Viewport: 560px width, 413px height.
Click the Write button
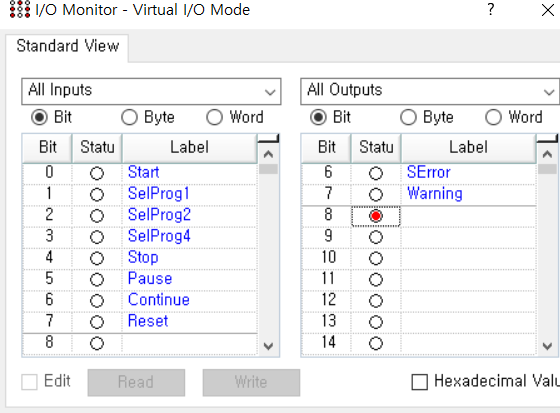point(251,382)
